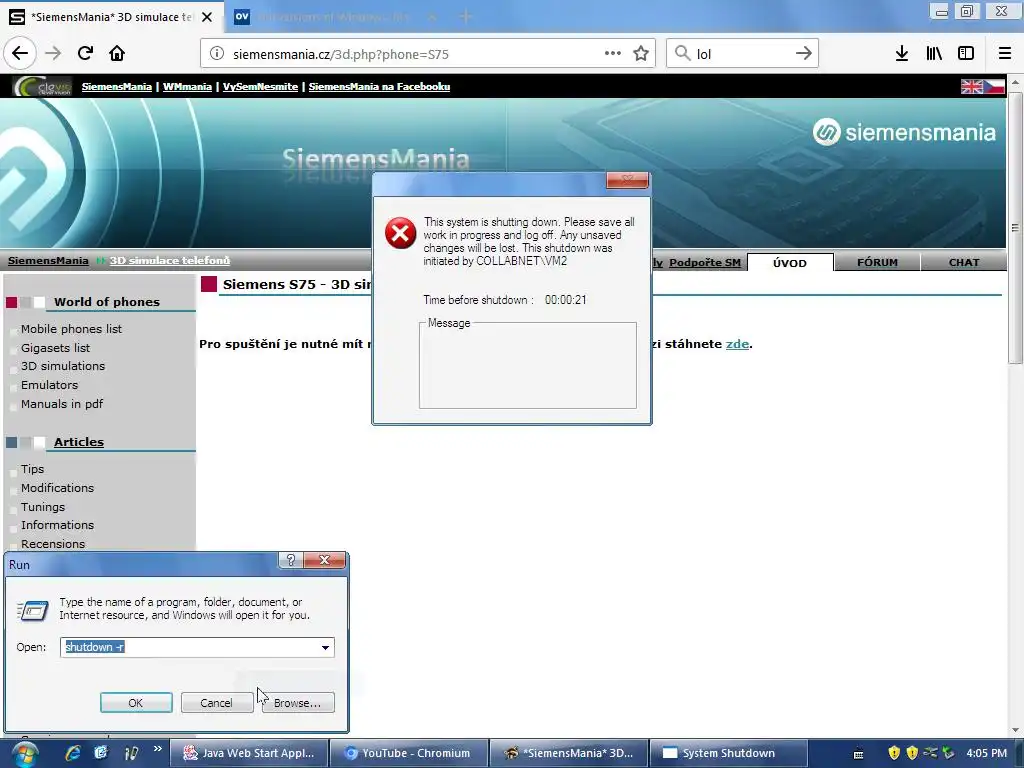Viewport: 1024px width, 768px height.
Task: Switch to YouTube - Chromium taskbar item
Action: click(409, 753)
